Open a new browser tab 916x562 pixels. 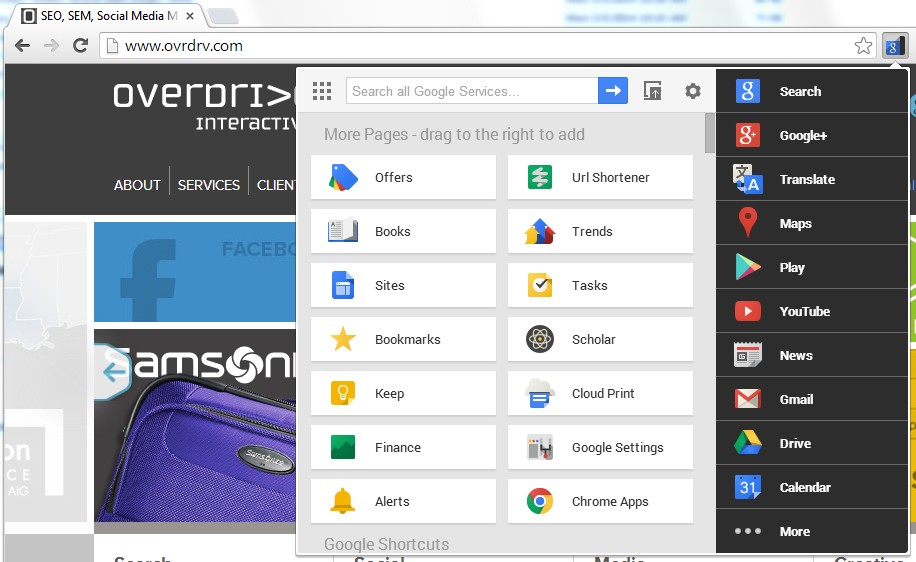(x=223, y=16)
